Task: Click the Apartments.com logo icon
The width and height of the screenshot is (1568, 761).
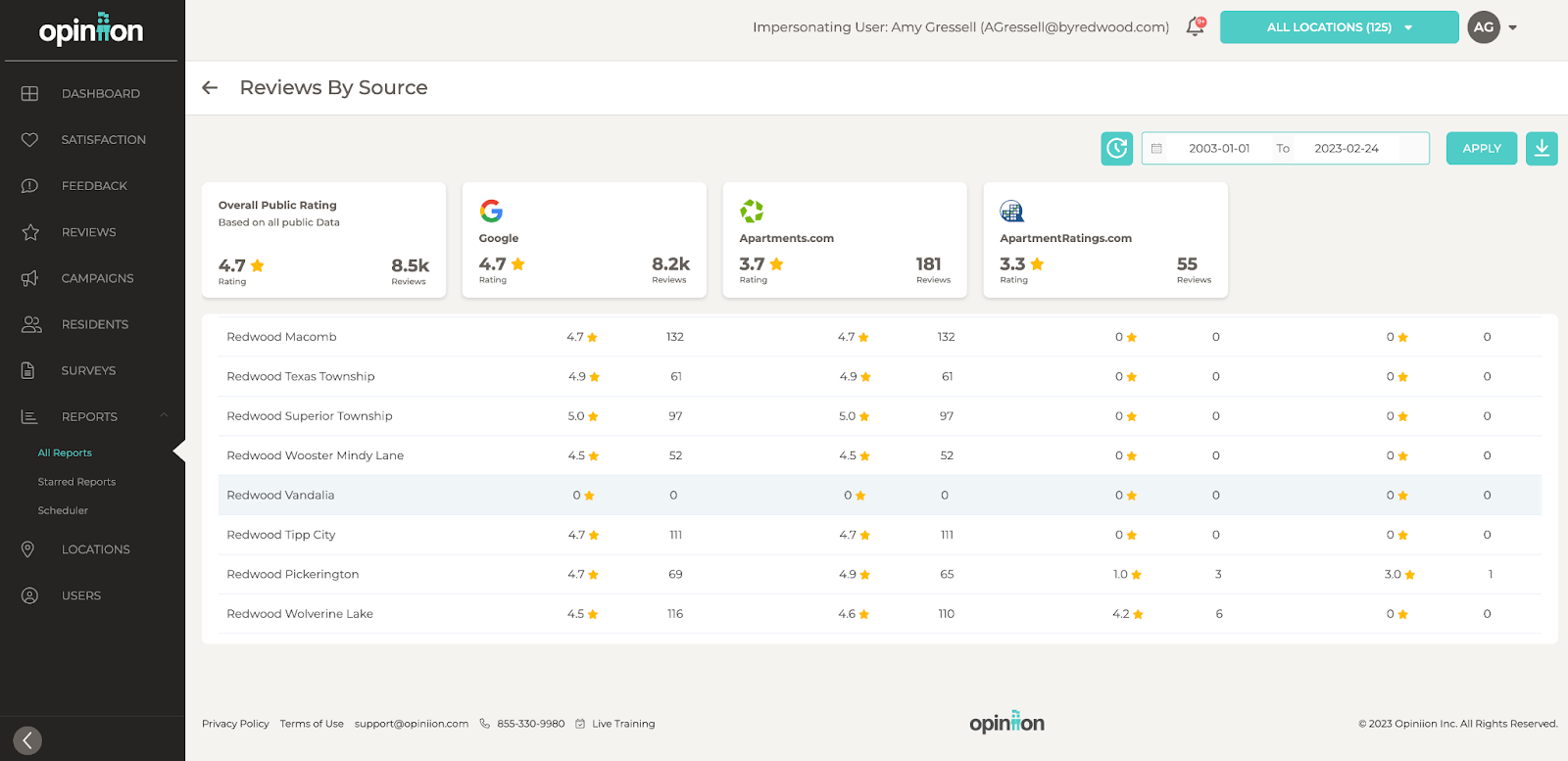Action: [752, 211]
